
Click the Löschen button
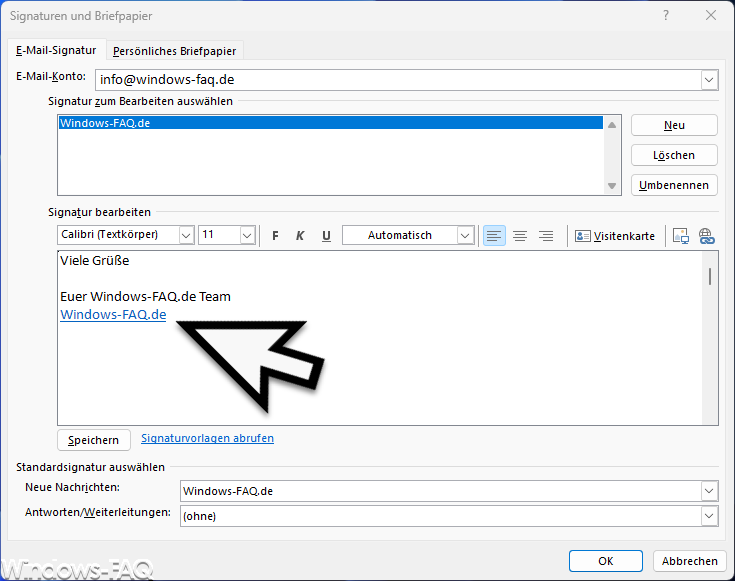[x=674, y=155]
